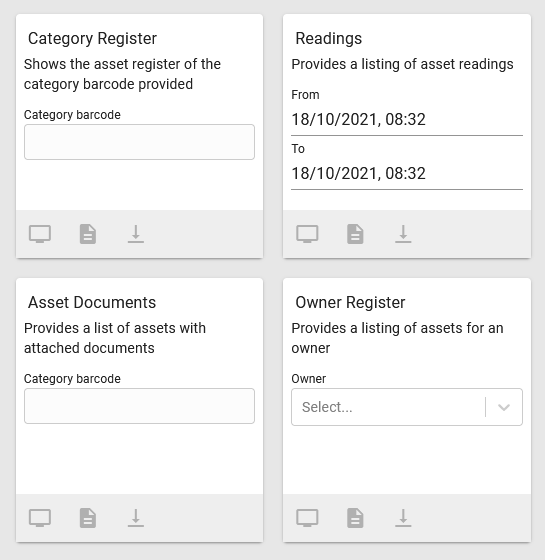Show Owner Register report on screen

(307, 518)
